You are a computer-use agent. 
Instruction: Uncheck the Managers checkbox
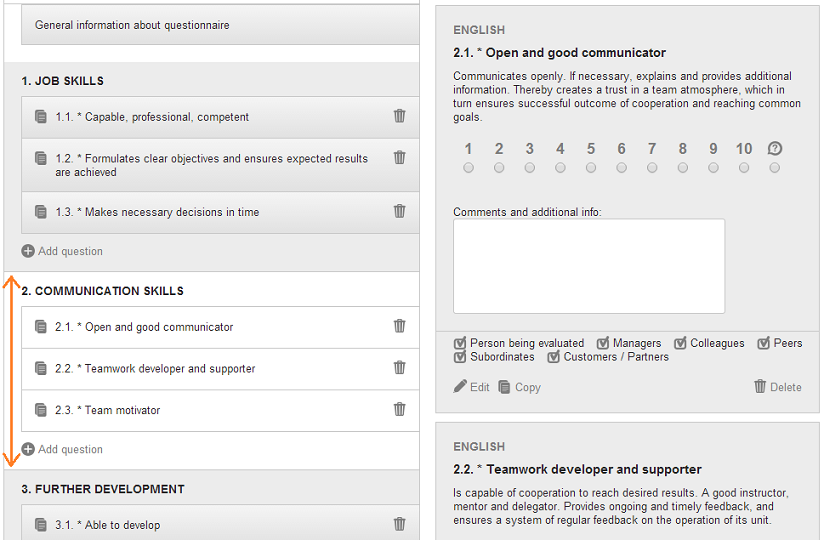pyautogui.click(x=603, y=343)
